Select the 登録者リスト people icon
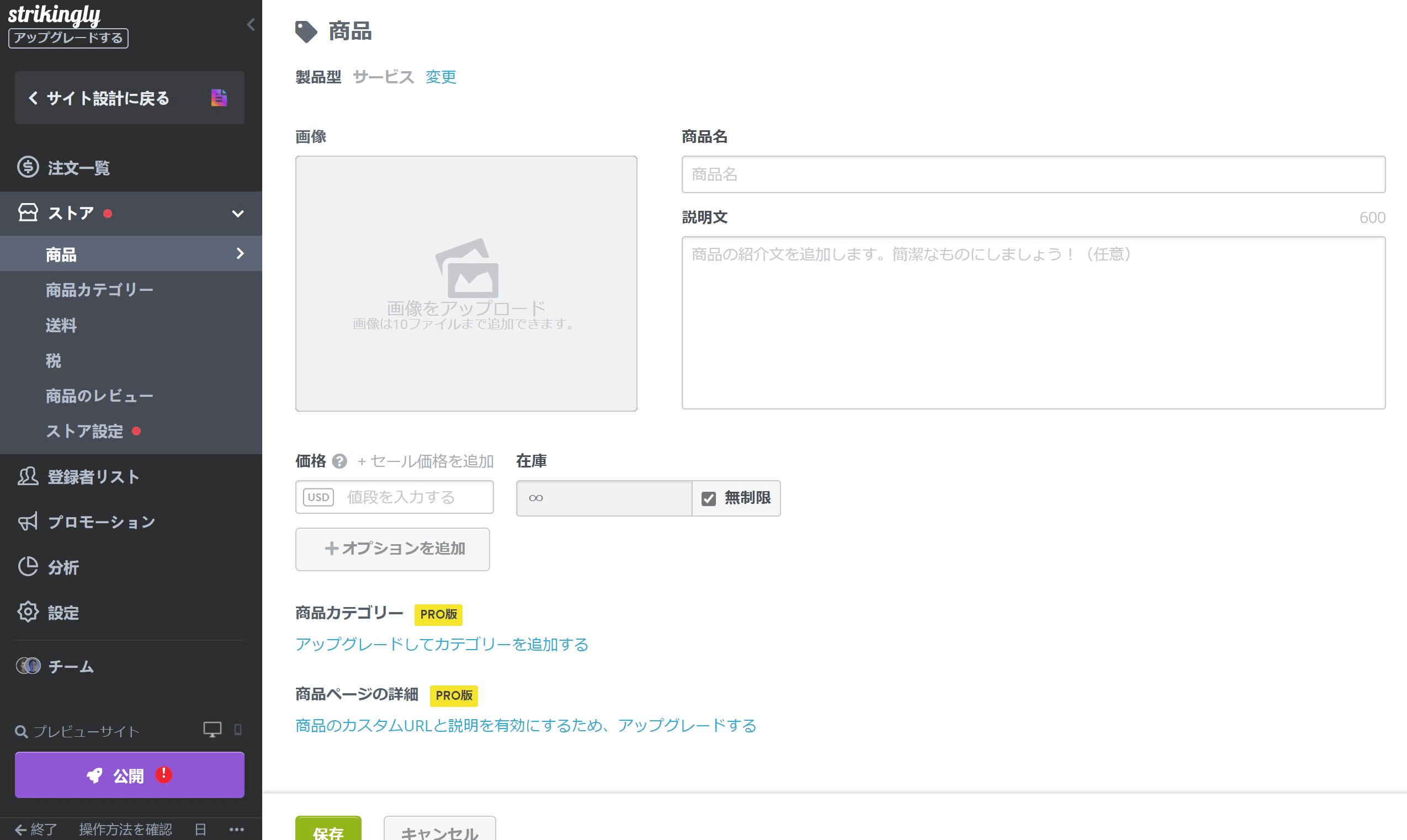The image size is (1407, 840). coord(28,477)
